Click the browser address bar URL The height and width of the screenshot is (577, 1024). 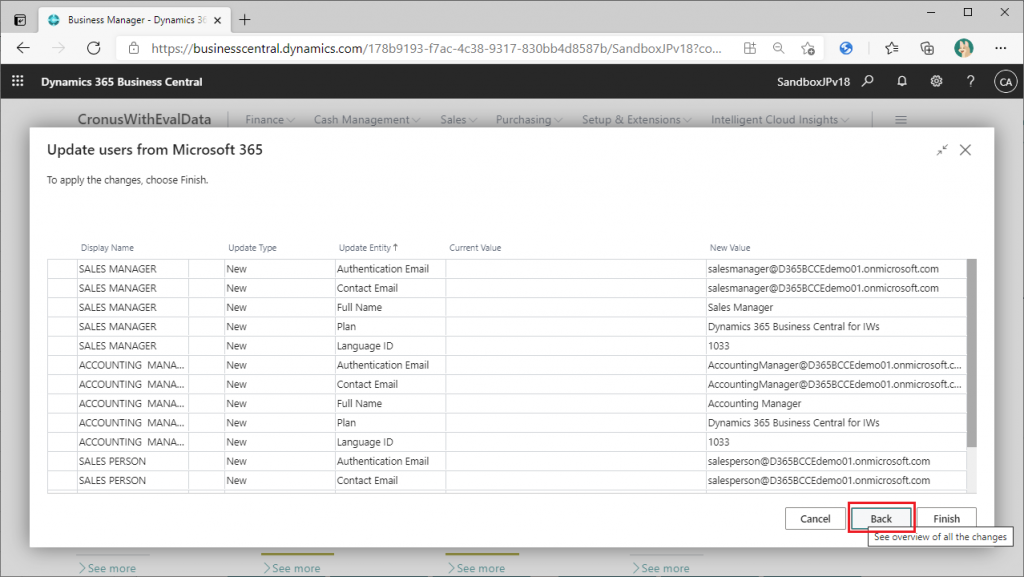436,48
